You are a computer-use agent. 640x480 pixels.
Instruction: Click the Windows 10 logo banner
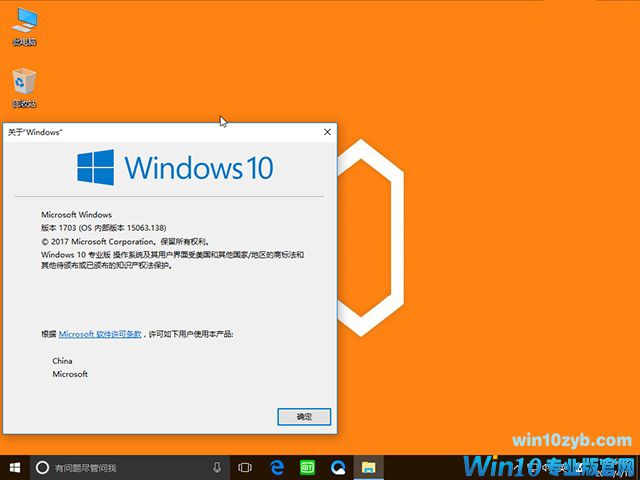[175, 167]
